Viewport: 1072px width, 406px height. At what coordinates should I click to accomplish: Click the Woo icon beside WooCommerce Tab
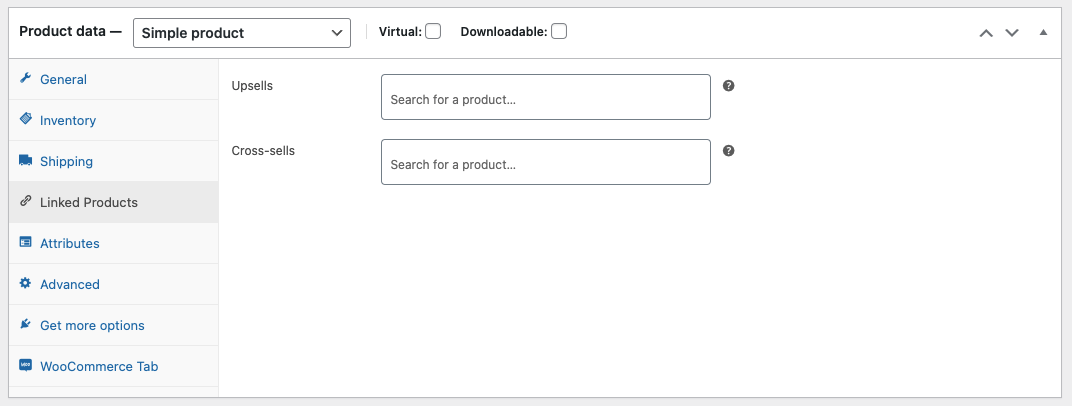coord(25,365)
